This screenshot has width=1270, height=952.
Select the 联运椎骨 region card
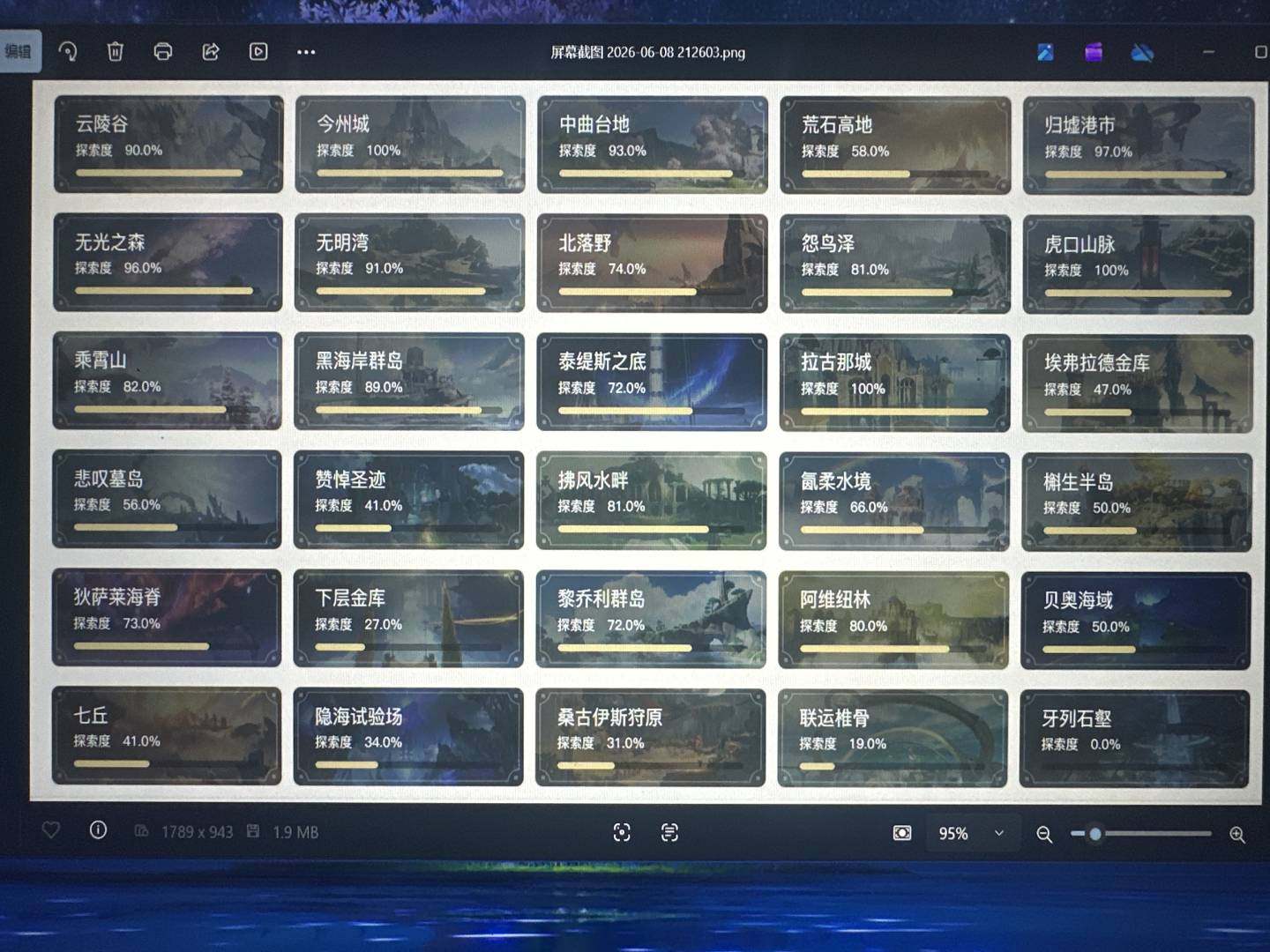[893, 738]
